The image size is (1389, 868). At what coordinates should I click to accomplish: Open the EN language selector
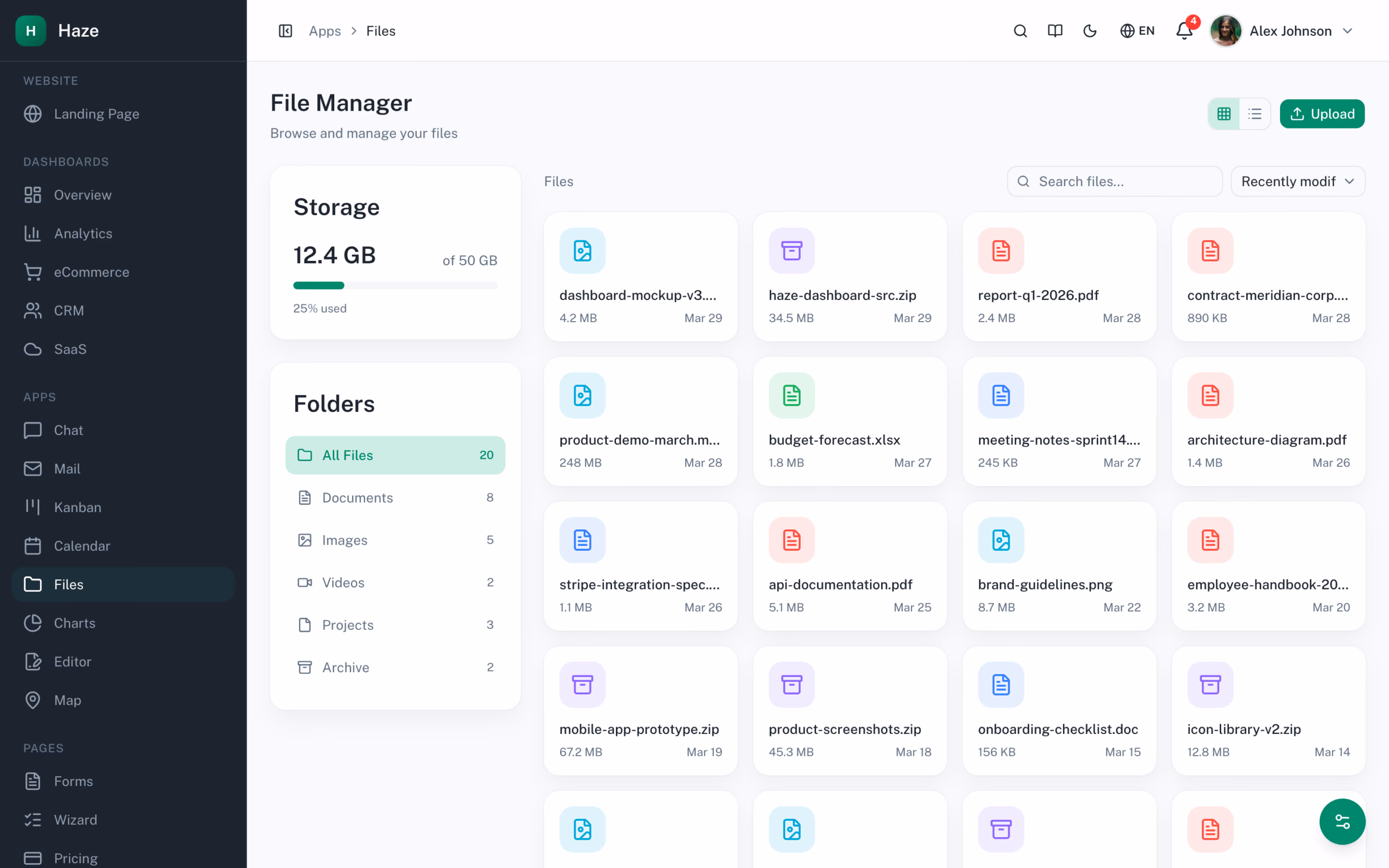point(1137,31)
